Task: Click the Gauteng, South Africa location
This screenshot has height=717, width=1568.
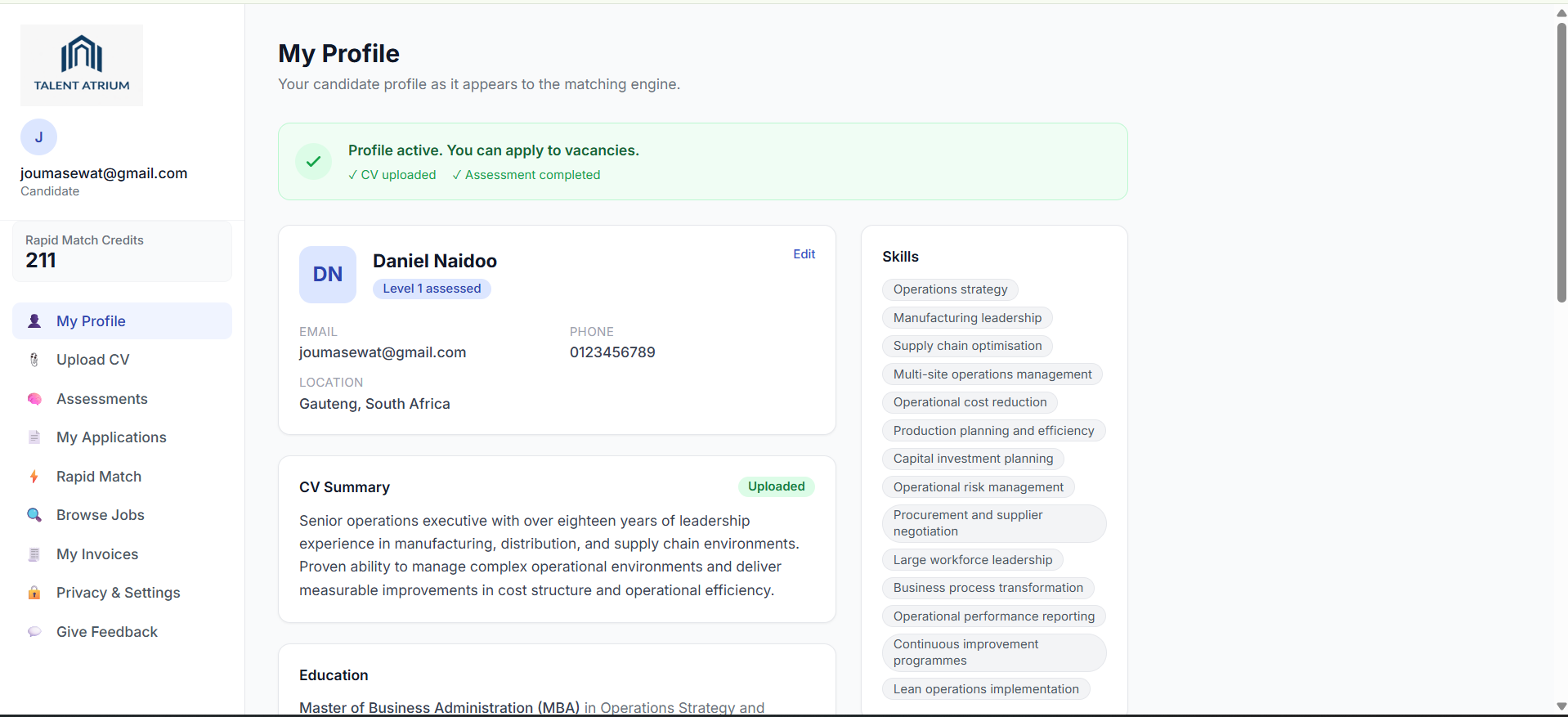Action: pyautogui.click(x=374, y=404)
